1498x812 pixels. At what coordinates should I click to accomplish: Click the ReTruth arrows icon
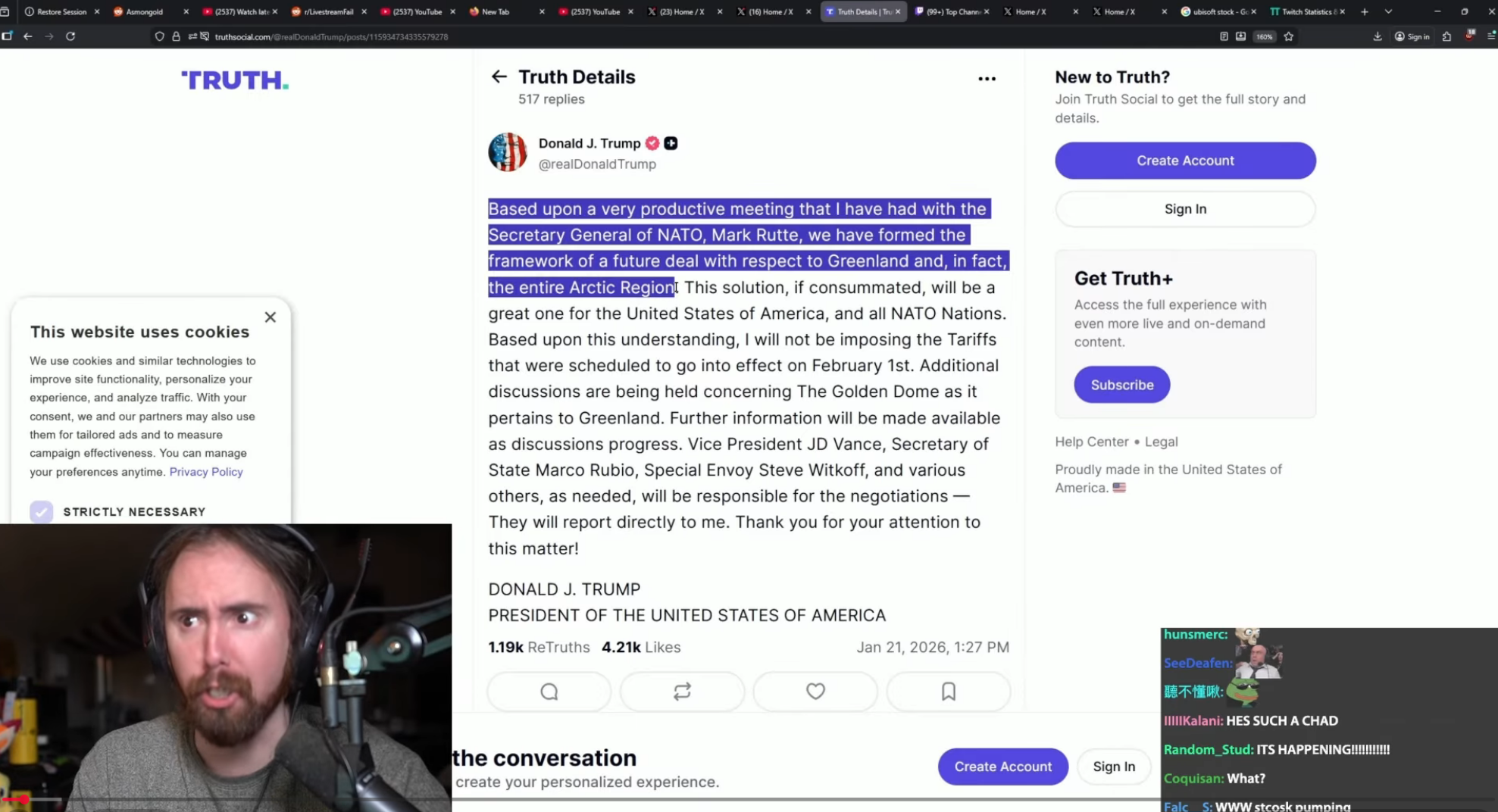pos(682,692)
